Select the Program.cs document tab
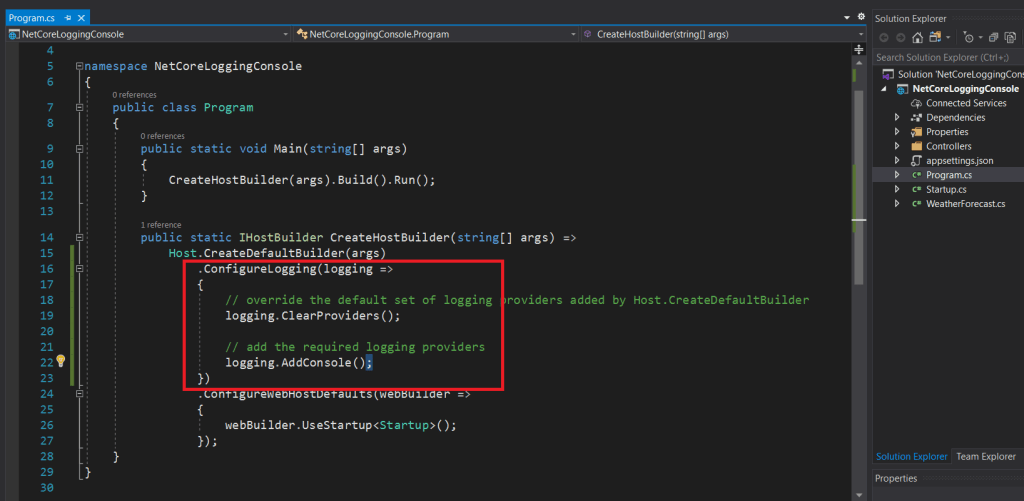Image resolution: width=1024 pixels, height=501 pixels. point(30,18)
